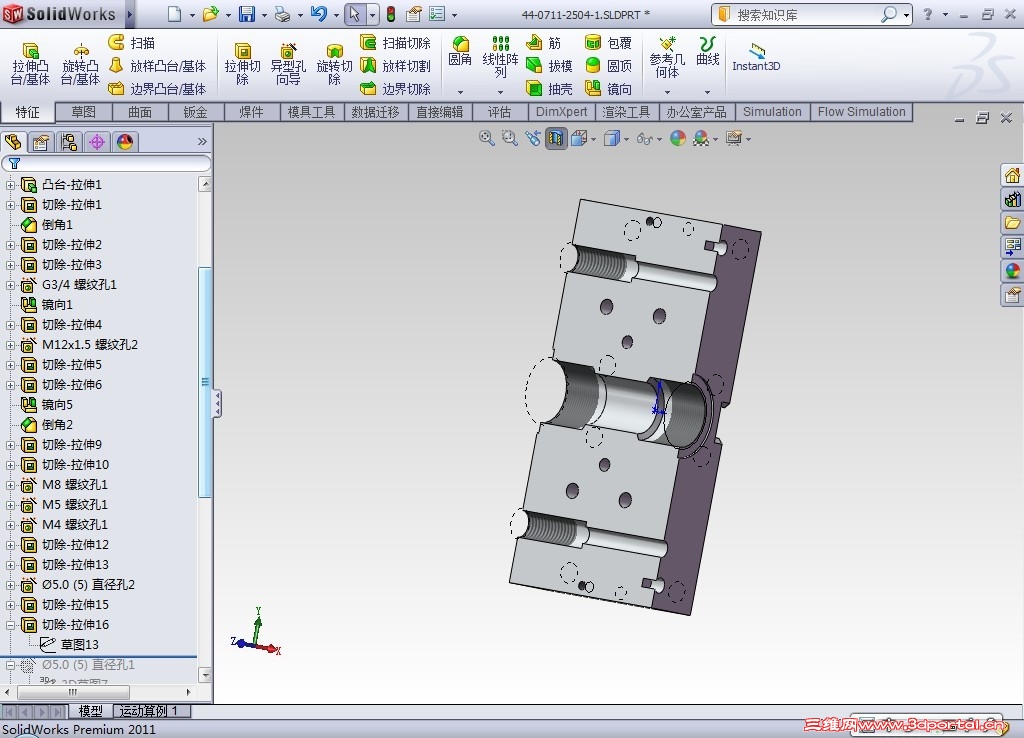The height and width of the screenshot is (738, 1024).
Task: Toggle the Section View button
Action: pyautogui.click(x=556, y=138)
